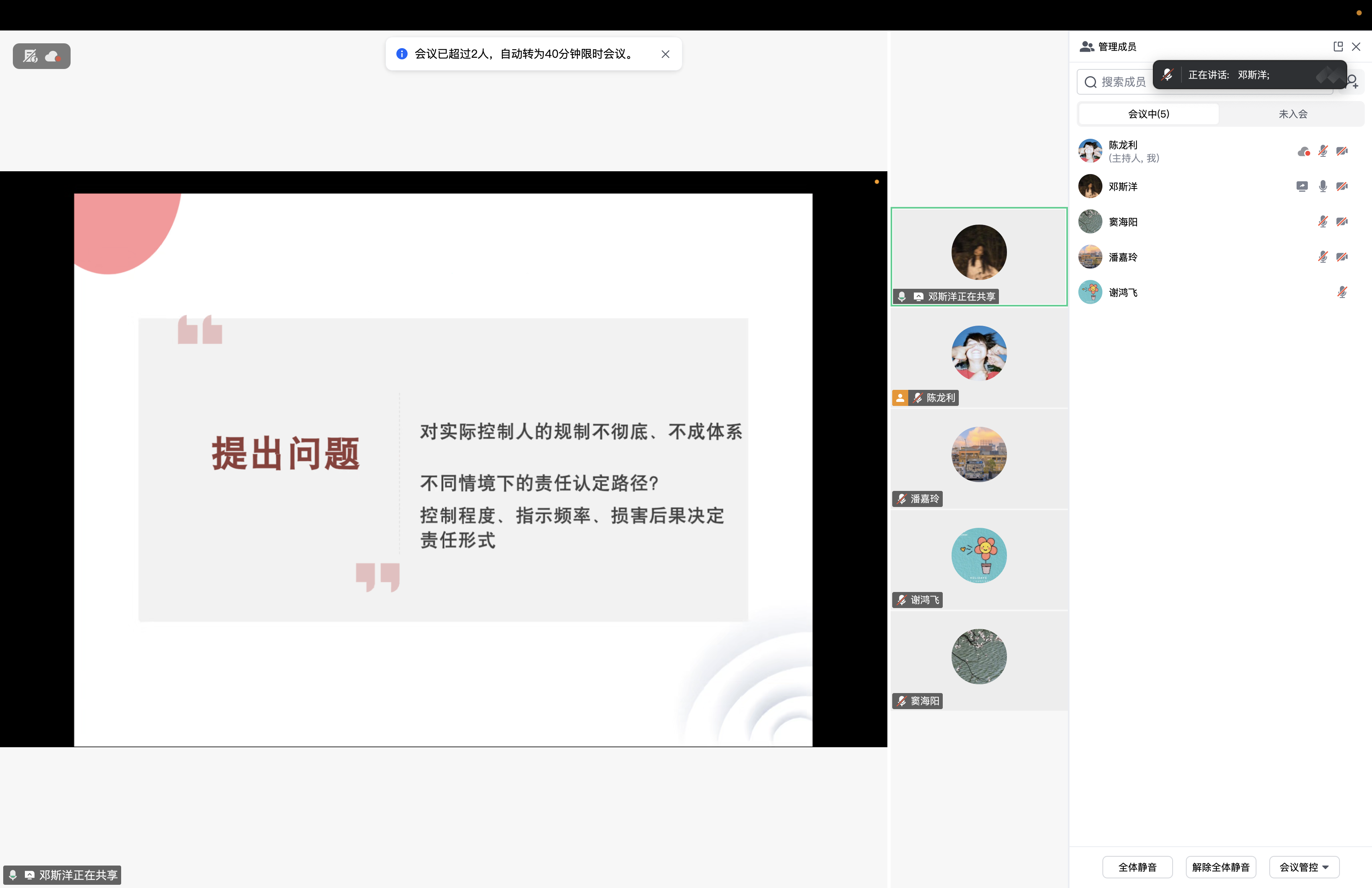Viewport: 1372px width, 888px height.
Task: Unmute 谢鸿飞's microphone in member list
Action: [x=1342, y=292]
